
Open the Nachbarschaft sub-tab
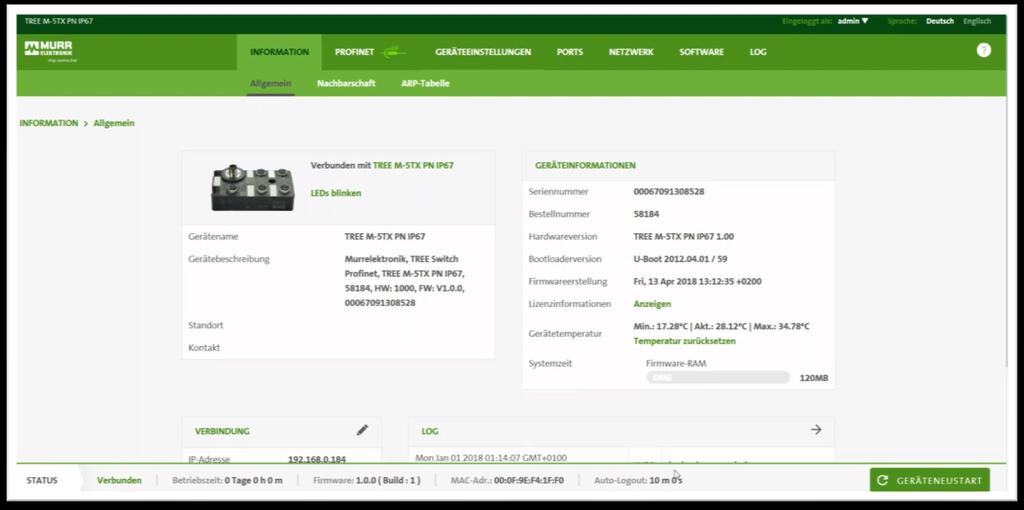pyautogui.click(x=346, y=84)
